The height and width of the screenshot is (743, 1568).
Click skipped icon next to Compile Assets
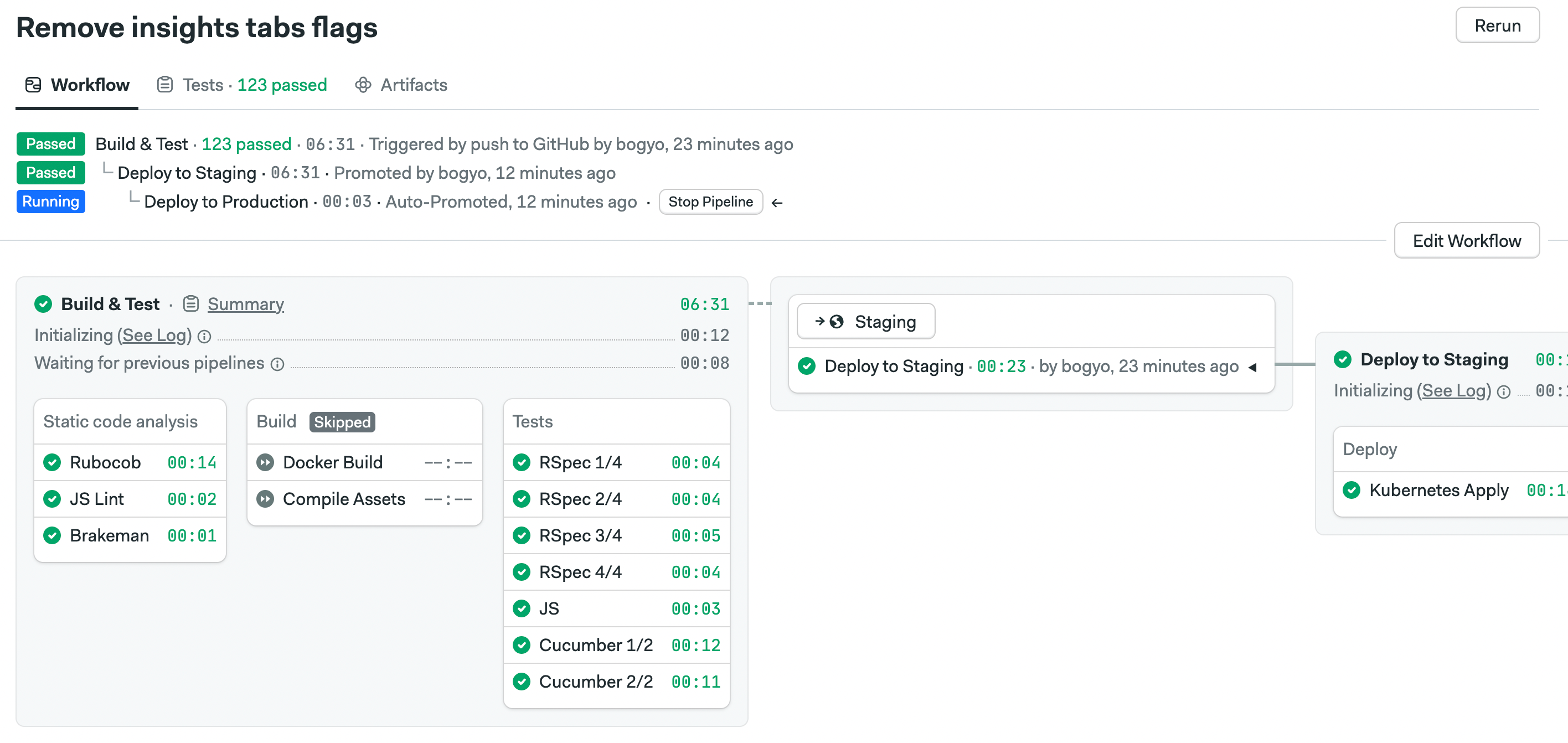265,499
